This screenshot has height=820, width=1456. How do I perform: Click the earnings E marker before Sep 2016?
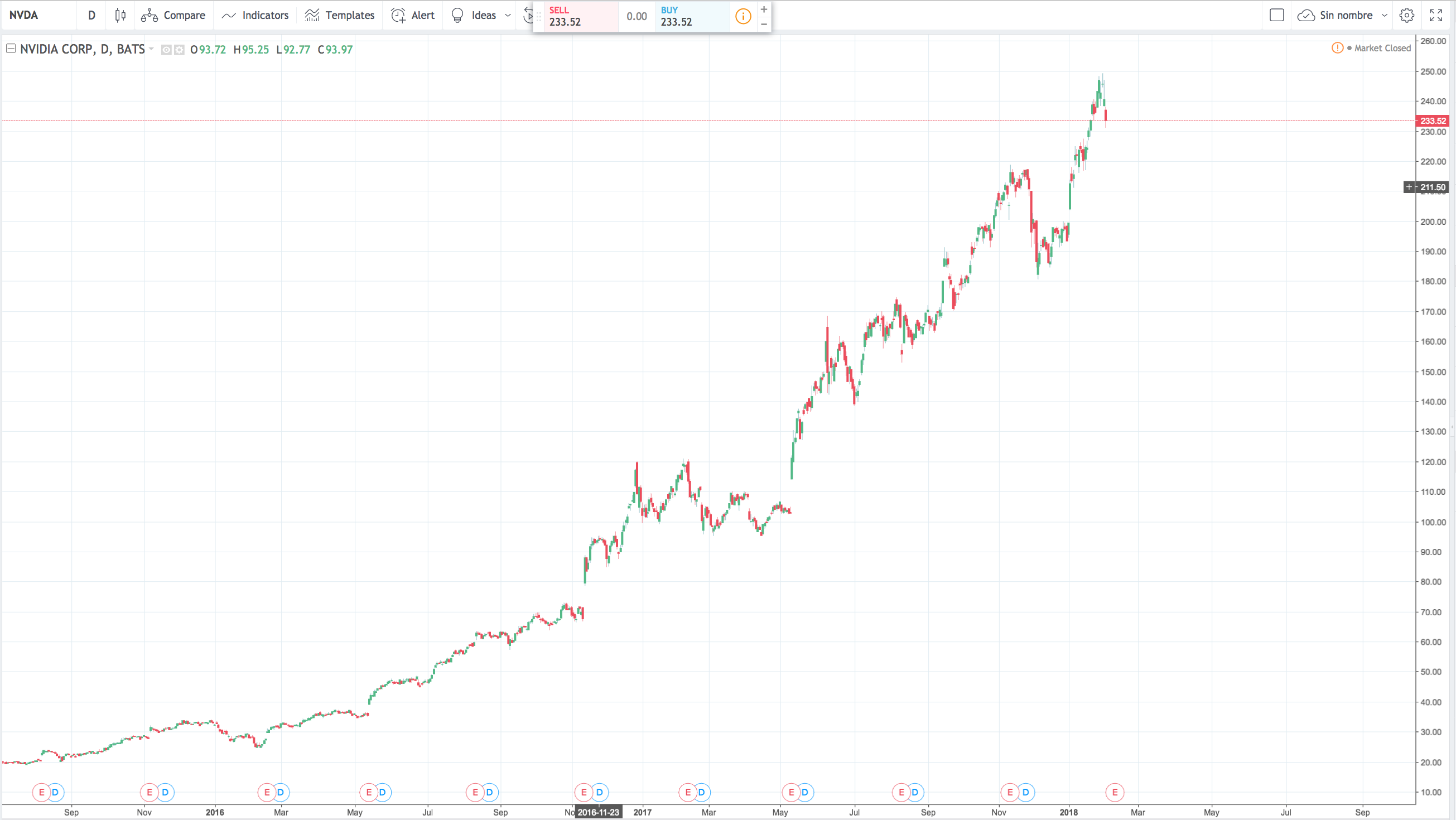475,792
